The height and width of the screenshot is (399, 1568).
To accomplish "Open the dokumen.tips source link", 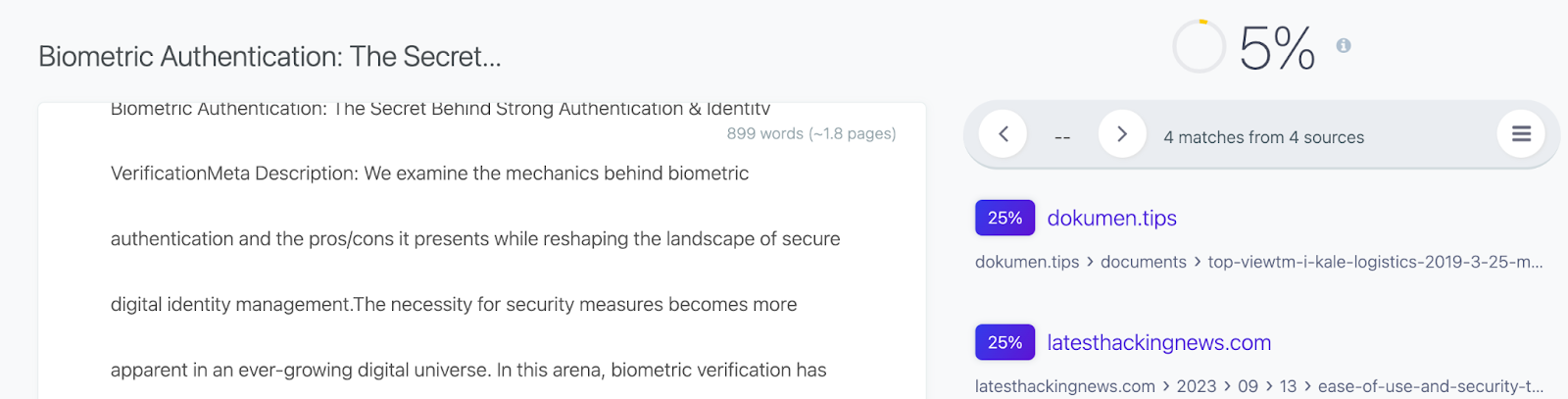I will [x=1112, y=219].
